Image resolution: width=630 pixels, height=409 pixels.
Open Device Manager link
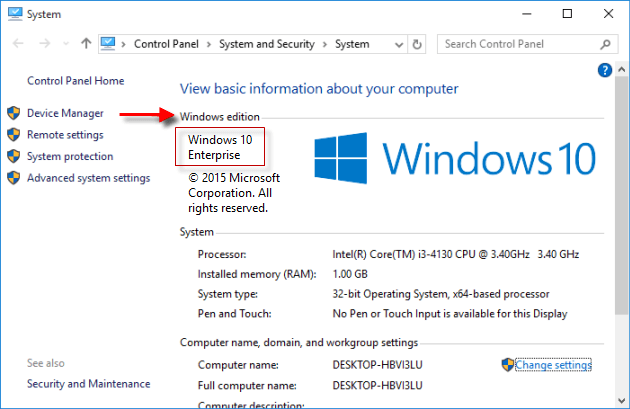tap(65, 113)
